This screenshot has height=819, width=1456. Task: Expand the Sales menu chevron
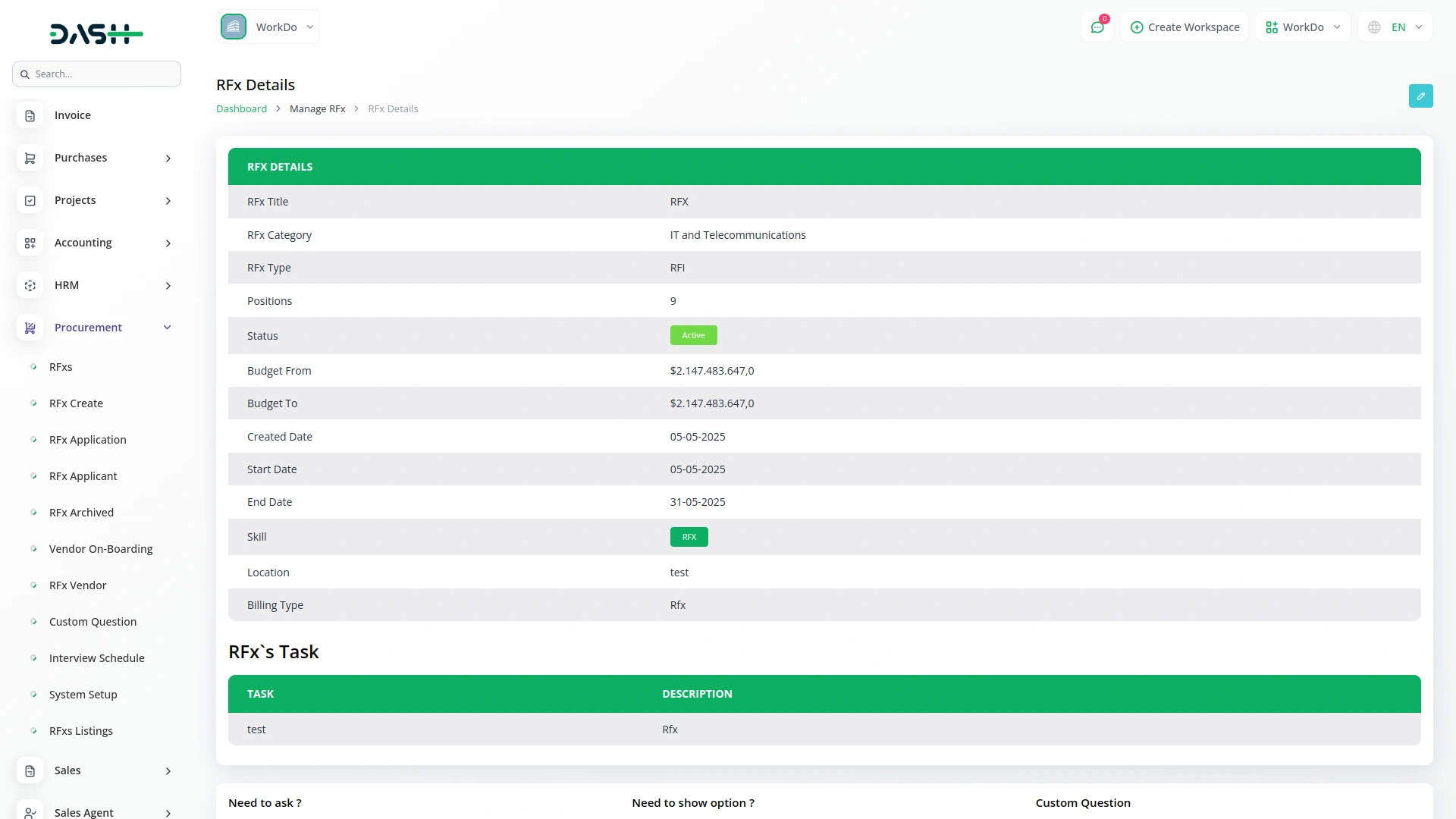coord(168,771)
